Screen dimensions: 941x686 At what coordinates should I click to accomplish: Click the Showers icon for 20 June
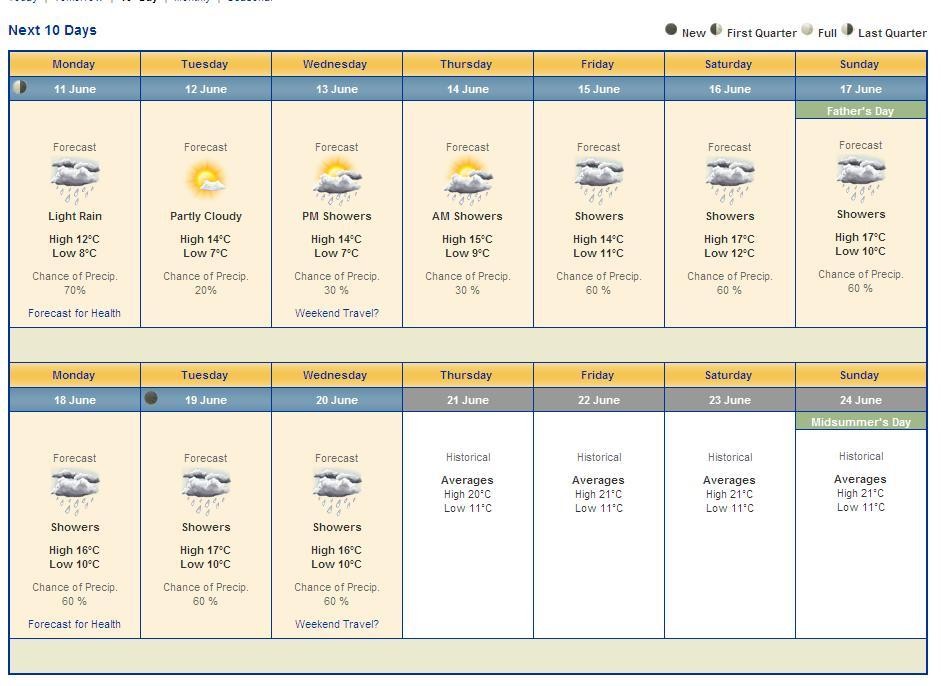pos(337,492)
